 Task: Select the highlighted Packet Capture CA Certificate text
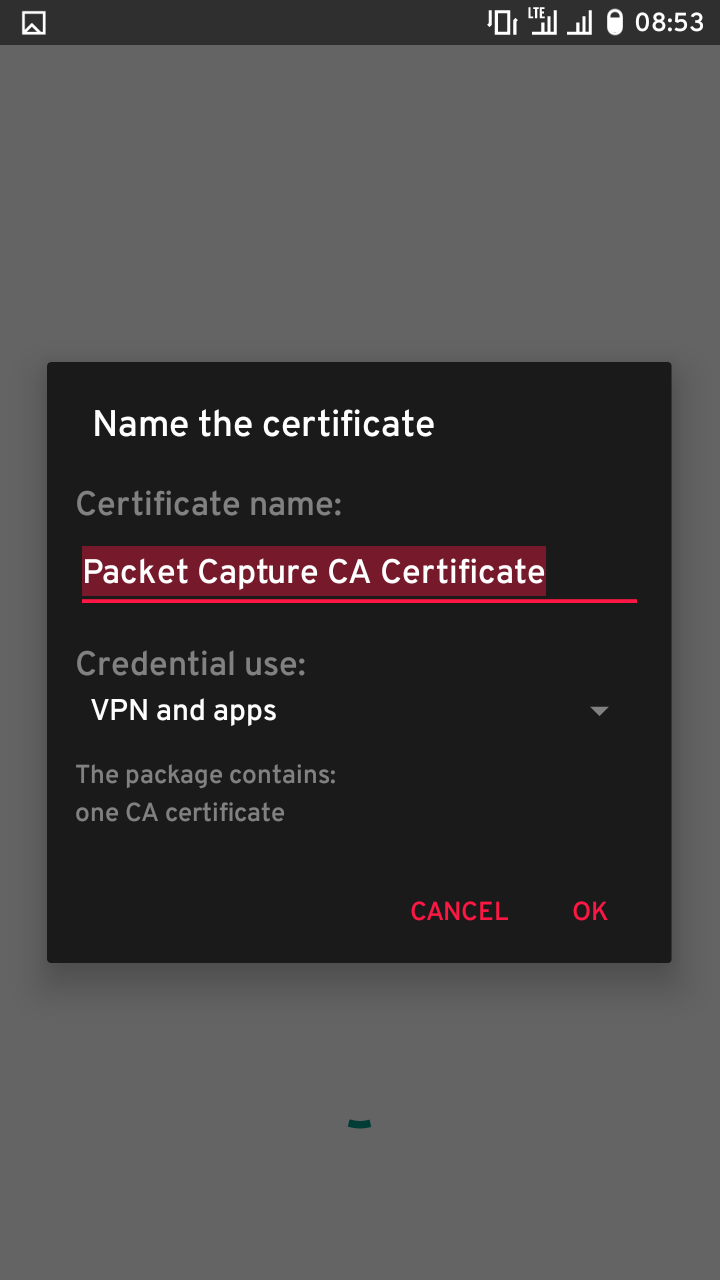coord(315,571)
